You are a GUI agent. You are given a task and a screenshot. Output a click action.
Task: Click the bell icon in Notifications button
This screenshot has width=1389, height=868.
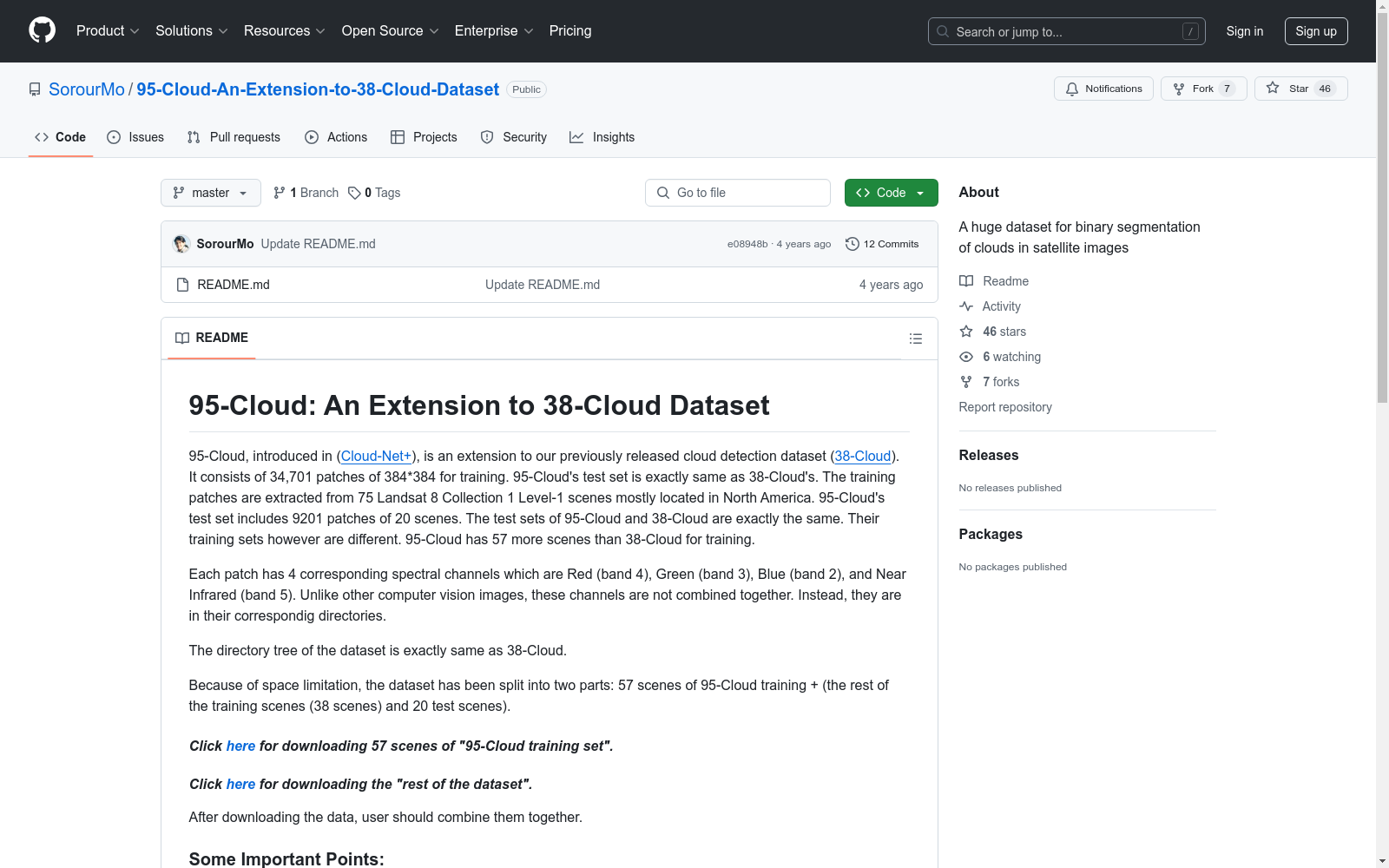coord(1072,89)
